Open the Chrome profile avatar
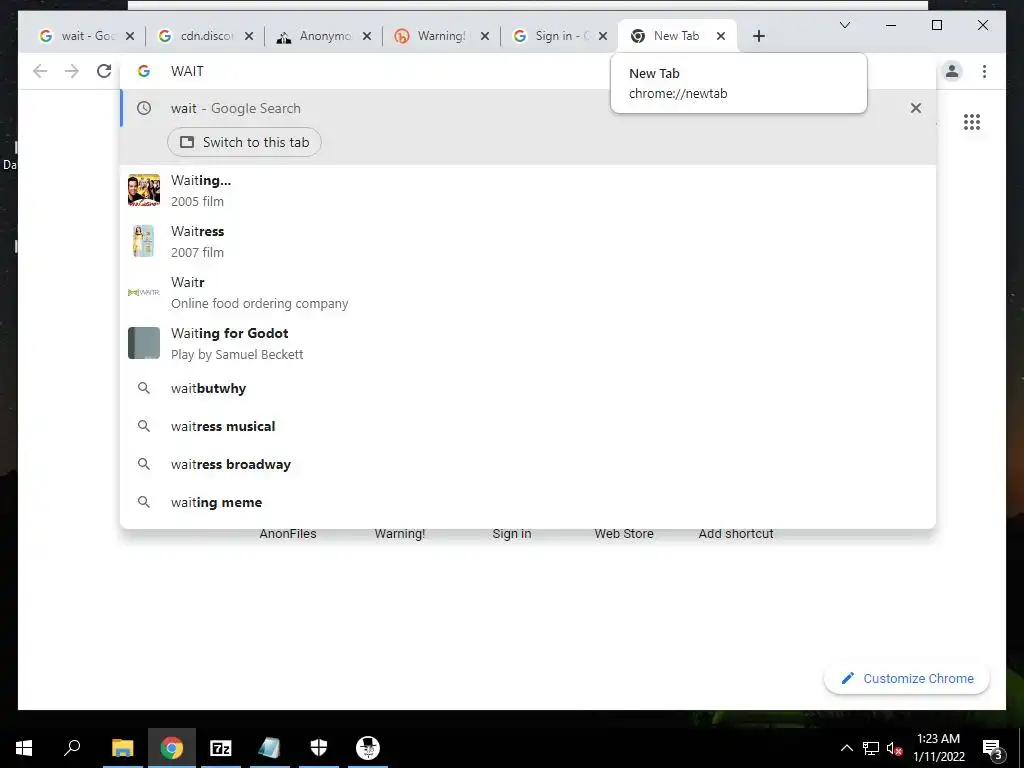 pos(952,71)
